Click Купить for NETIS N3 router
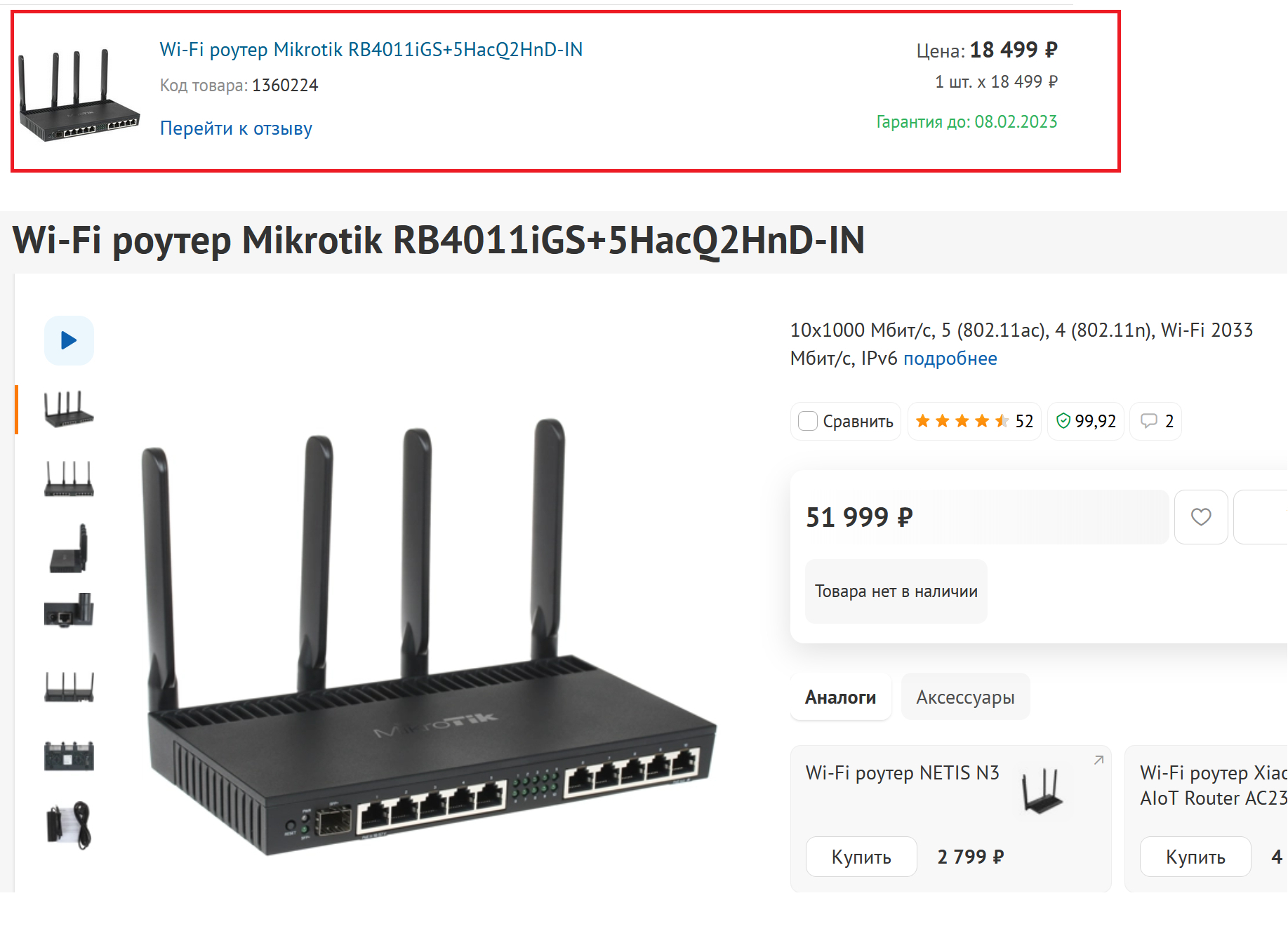The image size is (1288, 931). (861, 857)
